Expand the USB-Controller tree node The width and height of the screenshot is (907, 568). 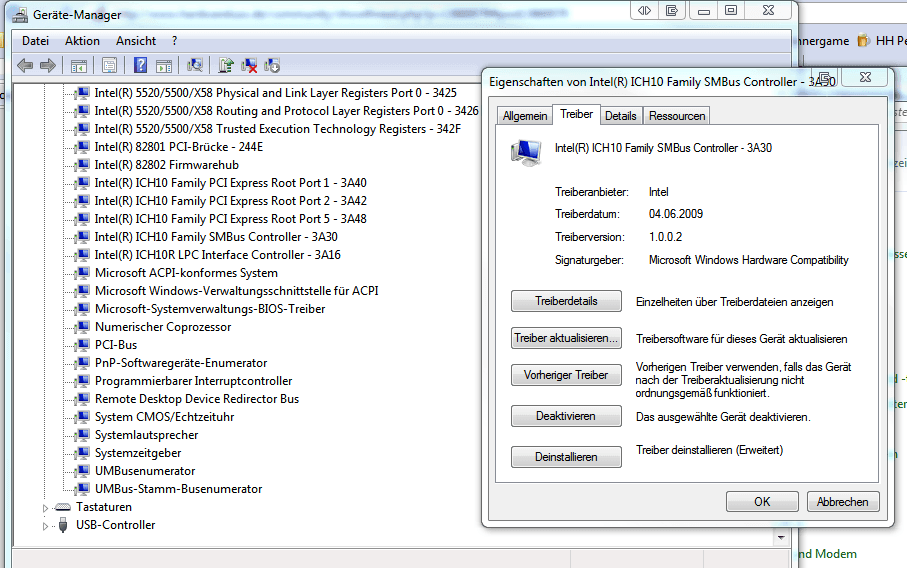click(45, 526)
